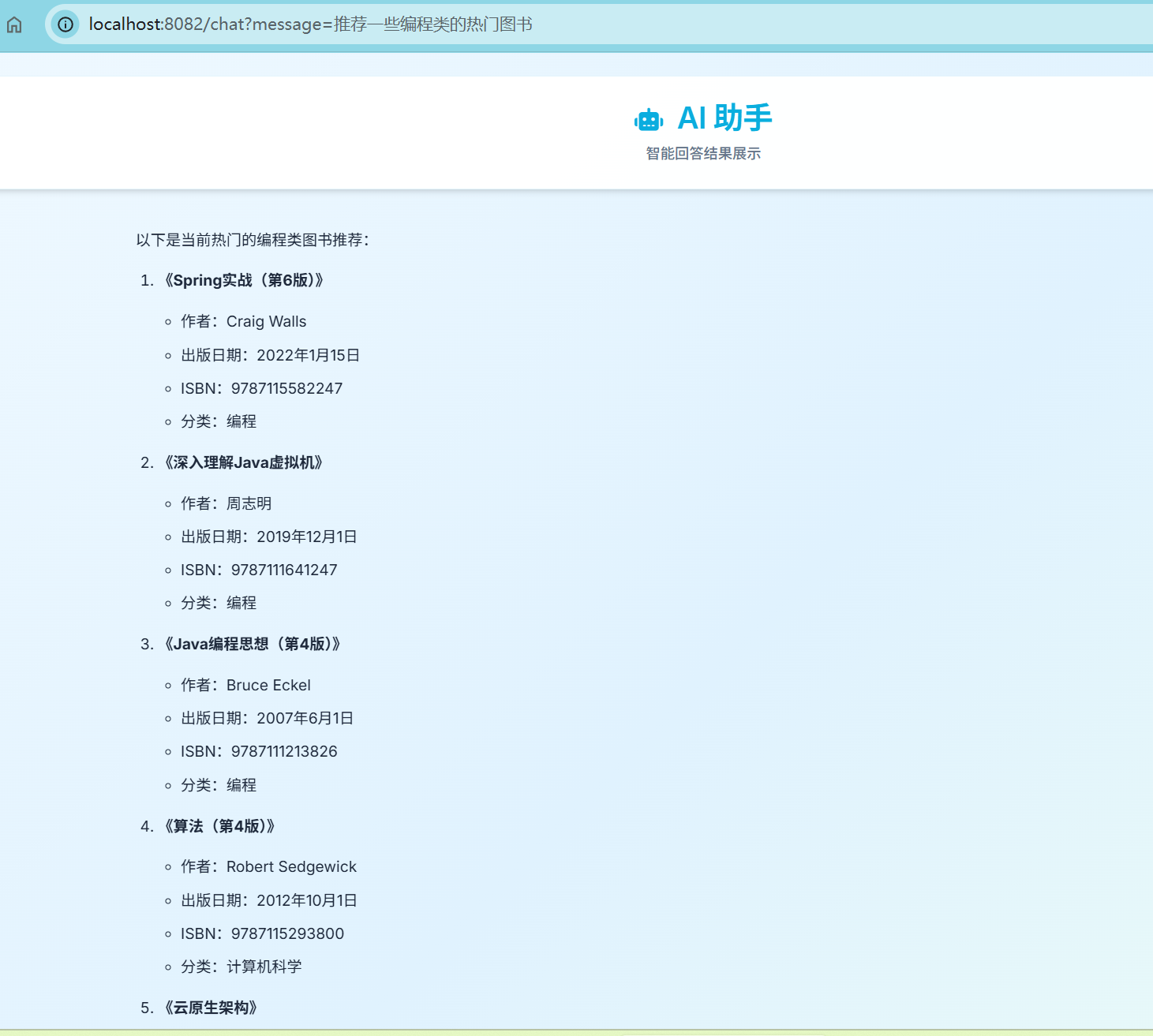The width and height of the screenshot is (1153, 1036).
Task: Click 分类：计算机科学 line
Action: point(241,967)
